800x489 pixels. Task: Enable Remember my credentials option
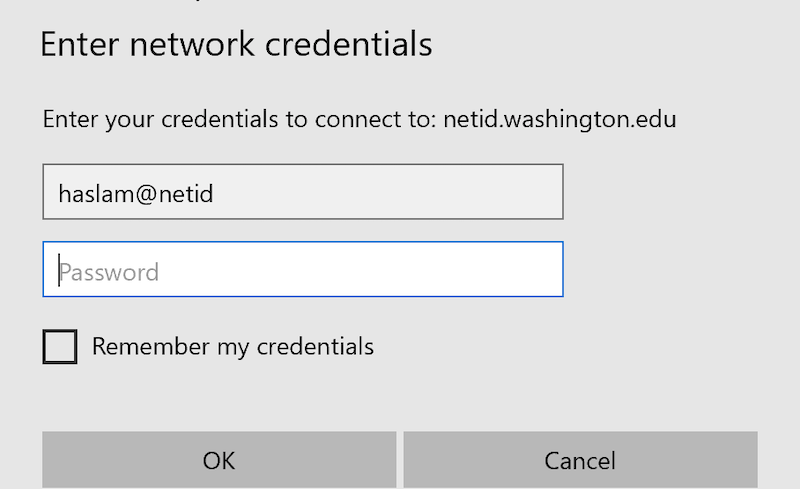pyautogui.click(x=60, y=347)
